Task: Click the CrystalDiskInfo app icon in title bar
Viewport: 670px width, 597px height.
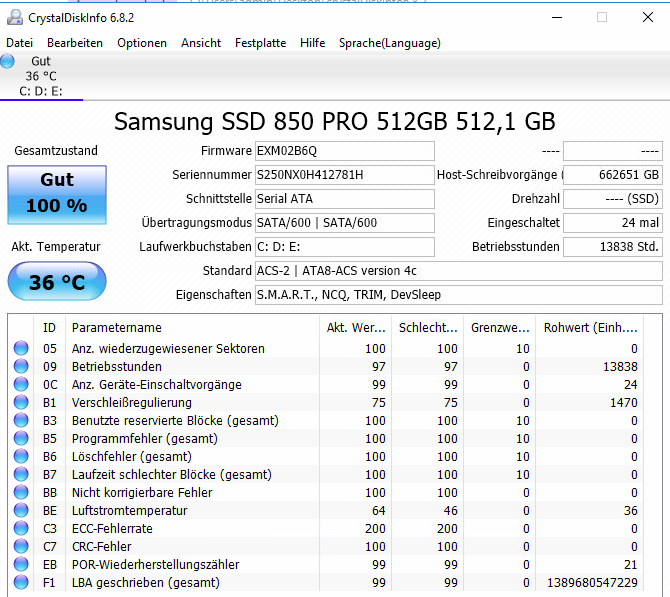Action: 15,18
